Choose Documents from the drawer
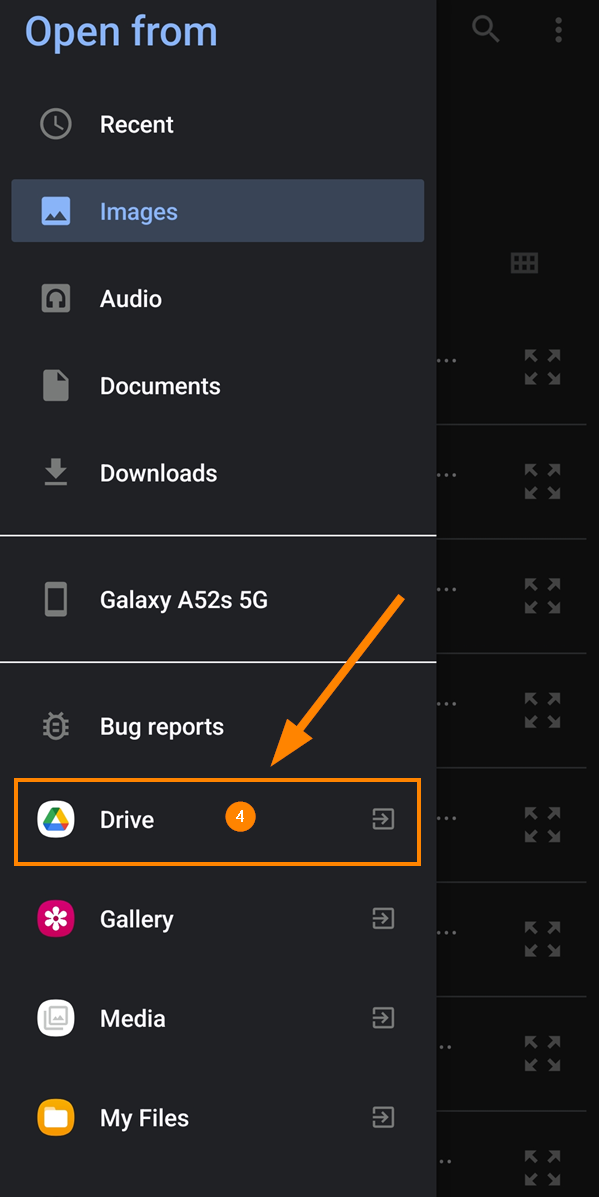The width and height of the screenshot is (599, 1197). click(x=217, y=386)
